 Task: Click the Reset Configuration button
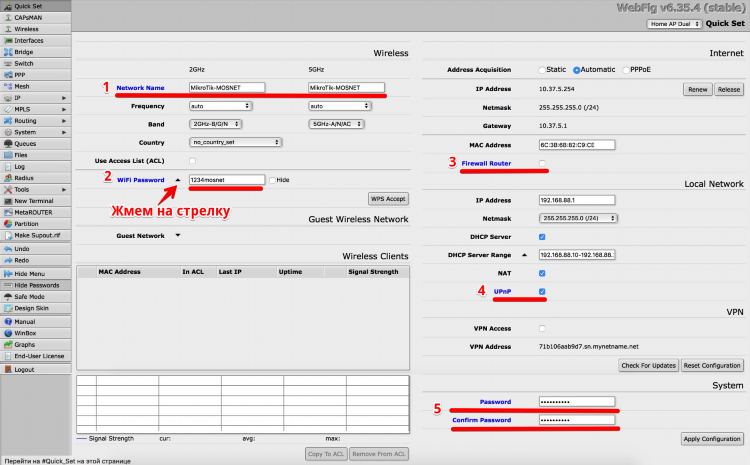pos(712,365)
